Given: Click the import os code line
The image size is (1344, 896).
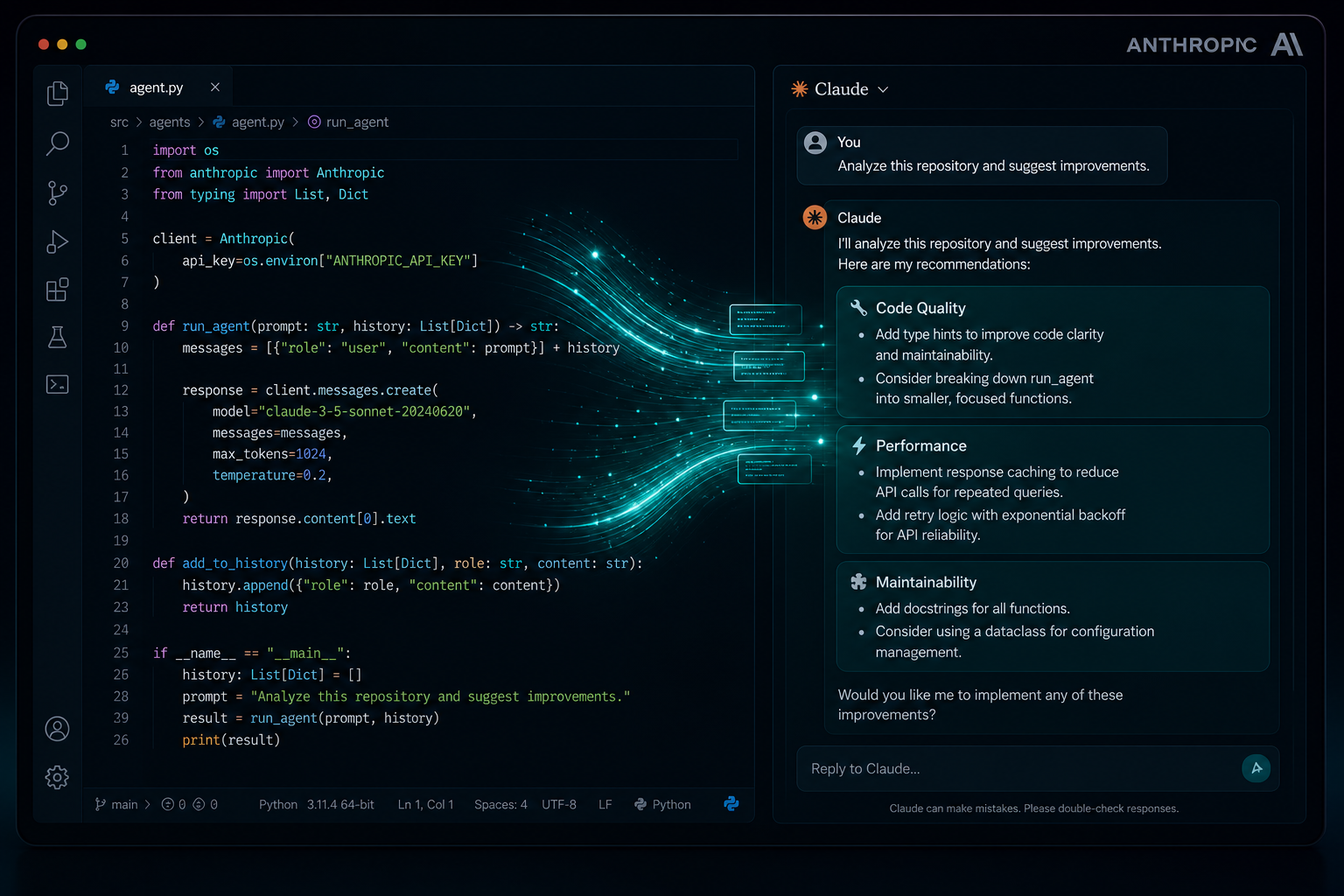Looking at the screenshot, I should click(x=185, y=150).
